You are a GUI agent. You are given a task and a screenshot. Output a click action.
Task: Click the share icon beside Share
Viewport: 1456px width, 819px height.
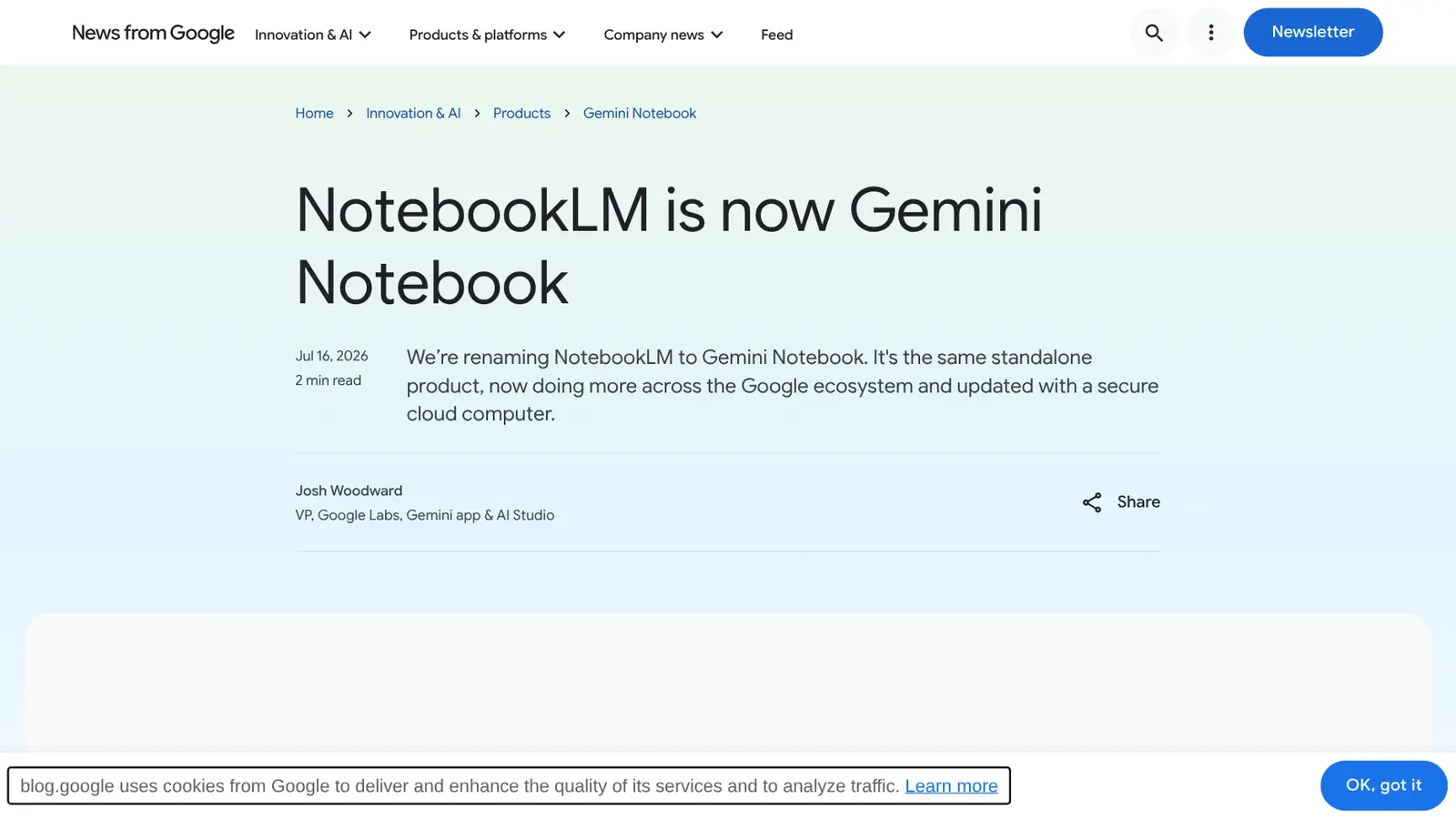(x=1092, y=502)
